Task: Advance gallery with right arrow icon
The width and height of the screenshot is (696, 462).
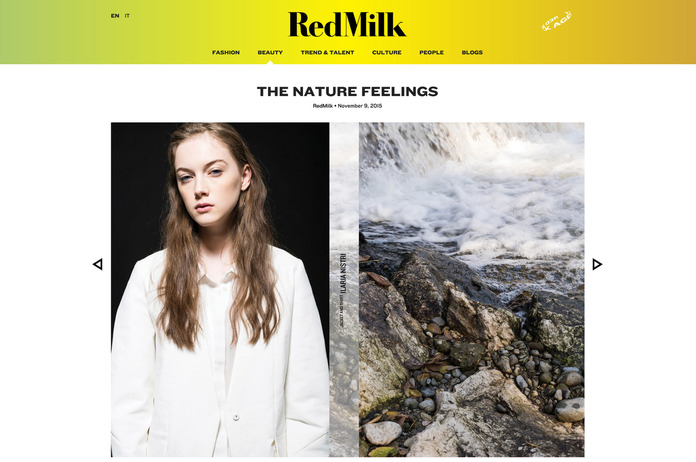Action: (597, 264)
